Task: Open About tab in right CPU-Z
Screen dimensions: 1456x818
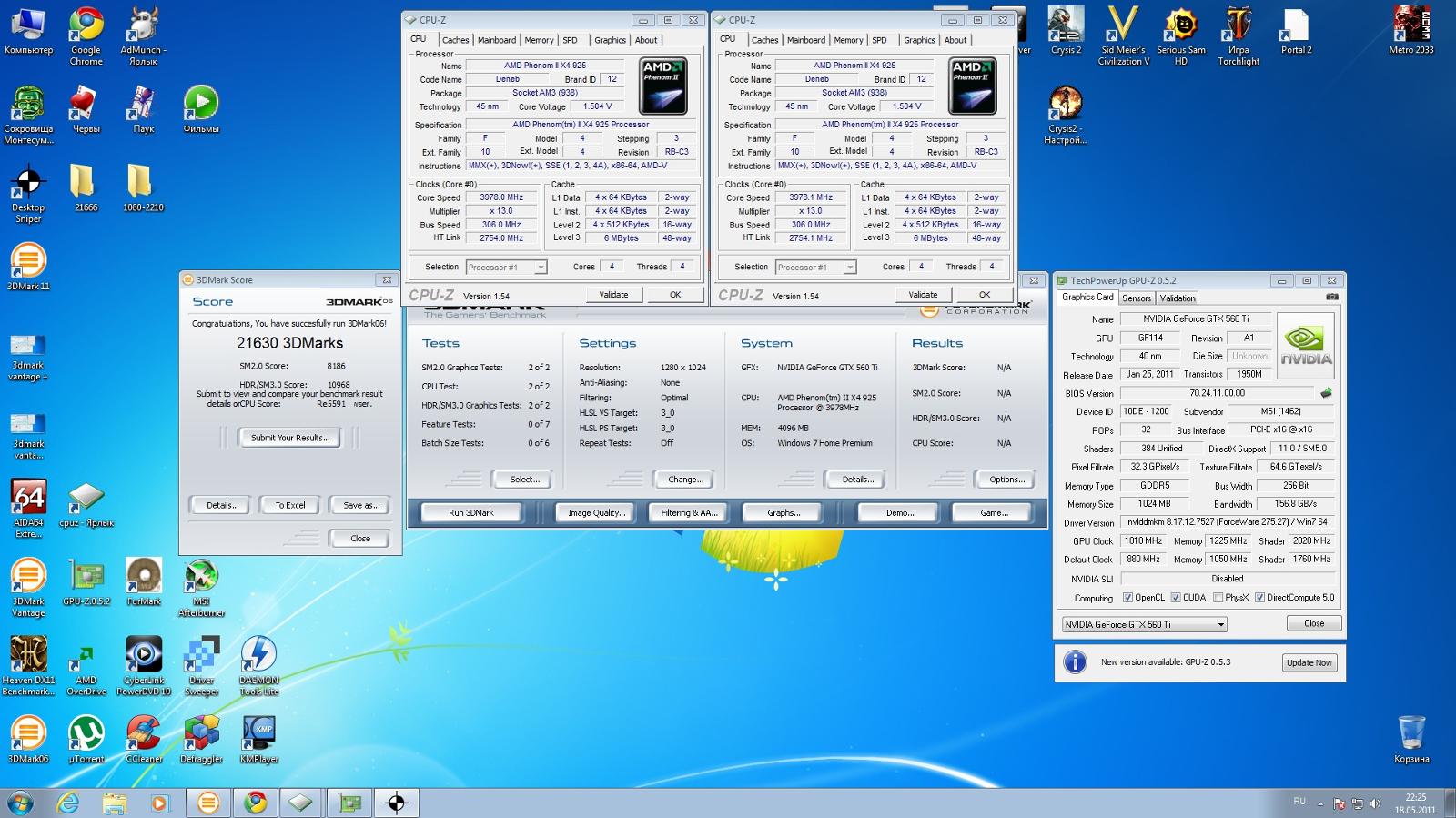Action: coord(955,40)
